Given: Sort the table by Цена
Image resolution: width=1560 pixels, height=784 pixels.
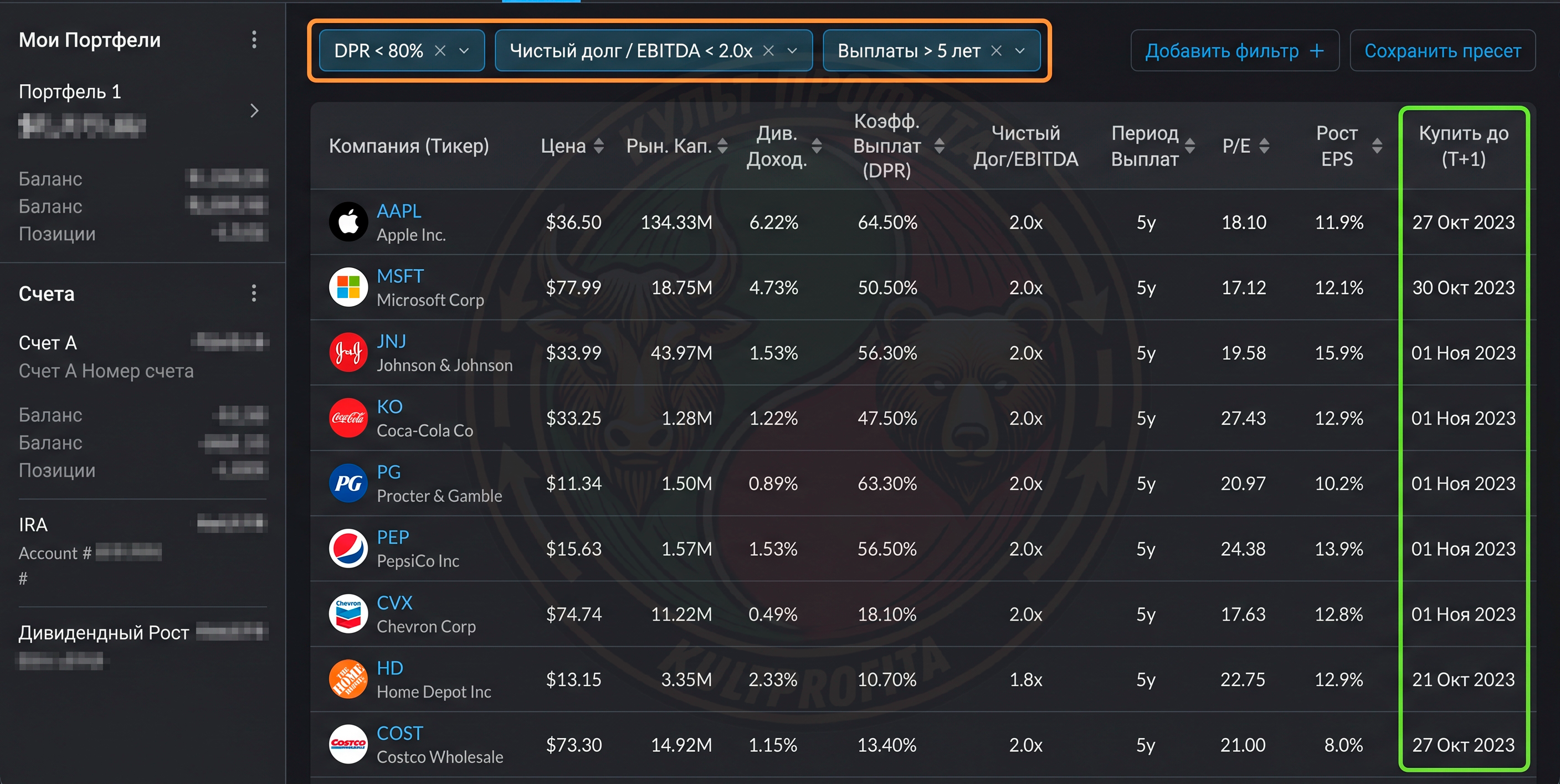Looking at the screenshot, I should point(598,146).
